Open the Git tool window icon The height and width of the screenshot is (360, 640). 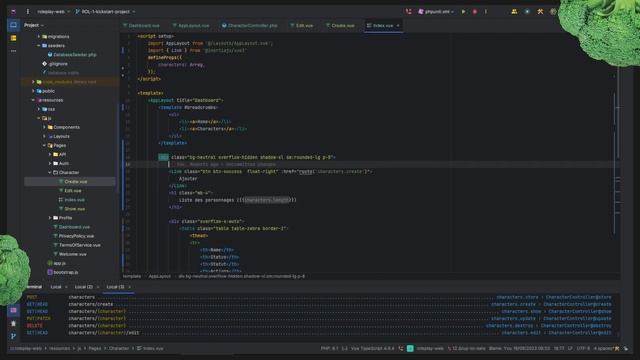(13, 336)
